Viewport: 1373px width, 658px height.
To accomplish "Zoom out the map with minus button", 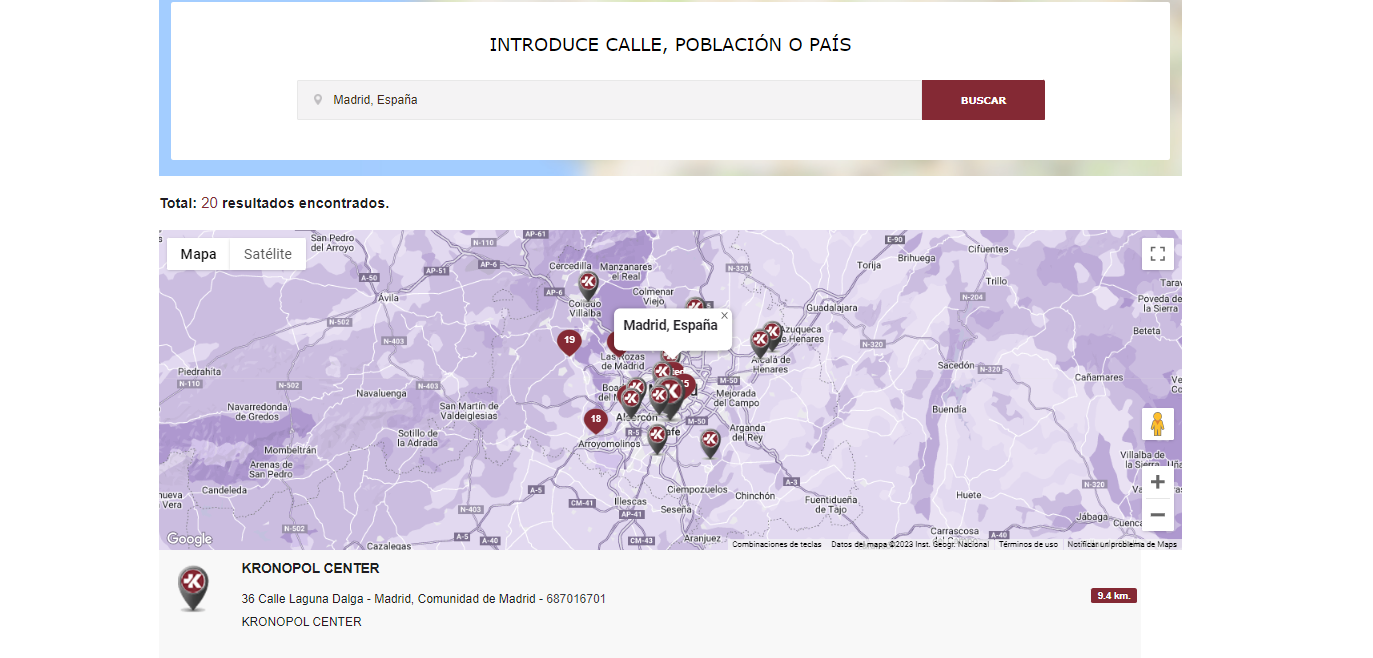I will [1158, 515].
